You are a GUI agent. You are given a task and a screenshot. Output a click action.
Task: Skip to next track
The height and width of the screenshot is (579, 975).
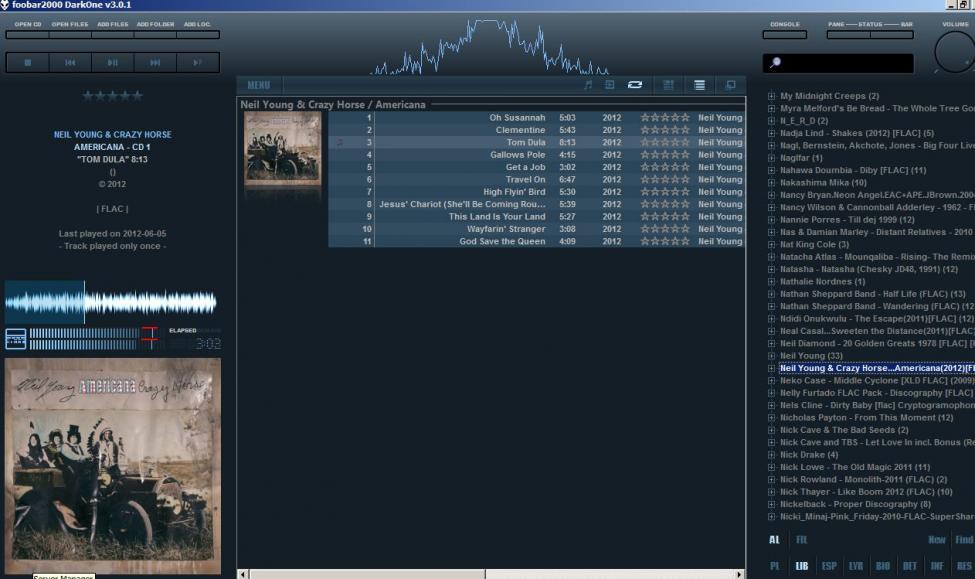(x=155, y=63)
